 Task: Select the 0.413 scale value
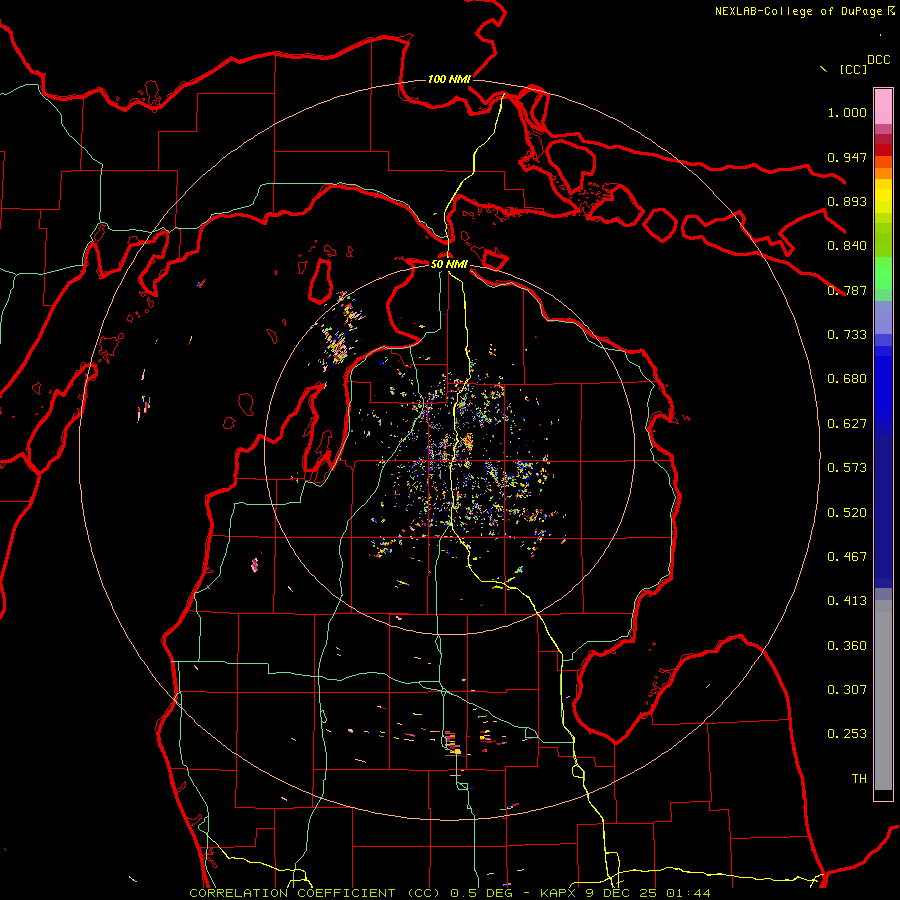(847, 601)
